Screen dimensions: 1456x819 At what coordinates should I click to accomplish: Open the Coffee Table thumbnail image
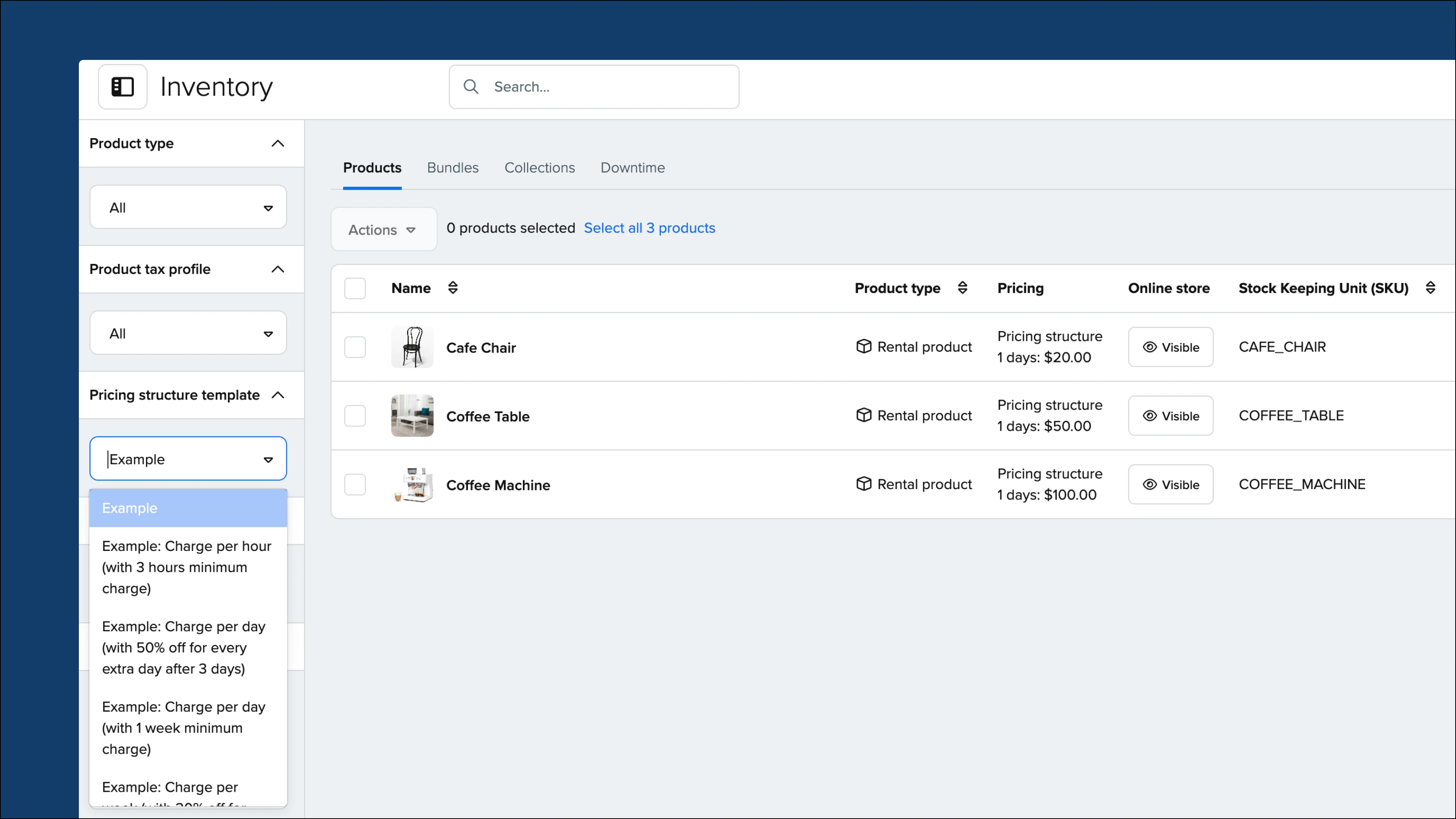click(x=412, y=416)
